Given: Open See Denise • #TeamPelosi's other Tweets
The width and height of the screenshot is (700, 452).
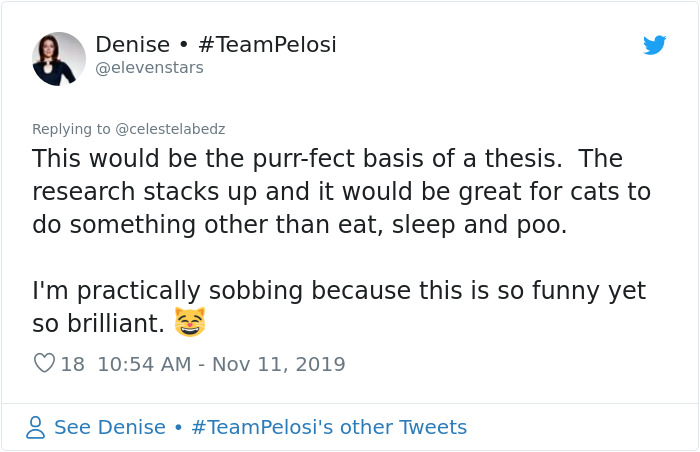Looking at the screenshot, I should pyautogui.click(x=260, y=427).
